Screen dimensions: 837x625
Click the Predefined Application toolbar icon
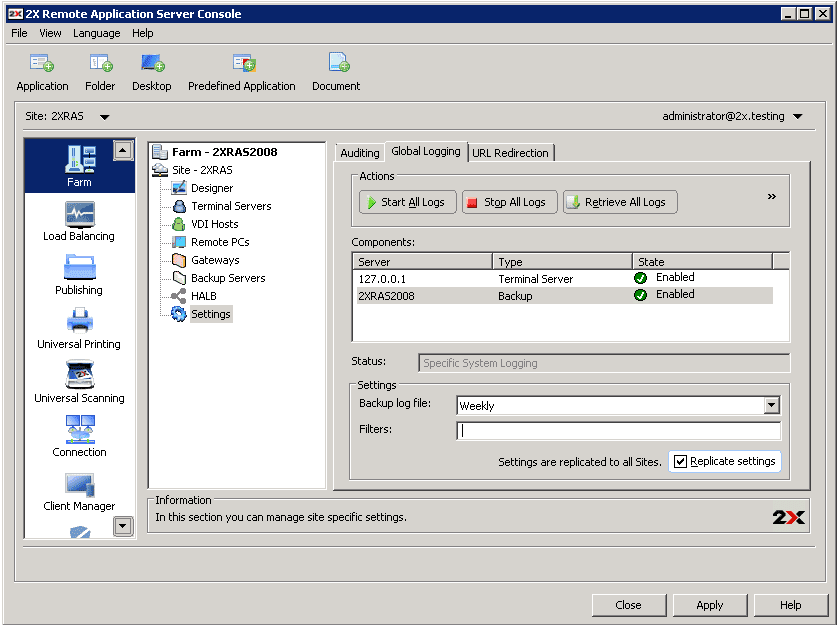click(244, 64)
